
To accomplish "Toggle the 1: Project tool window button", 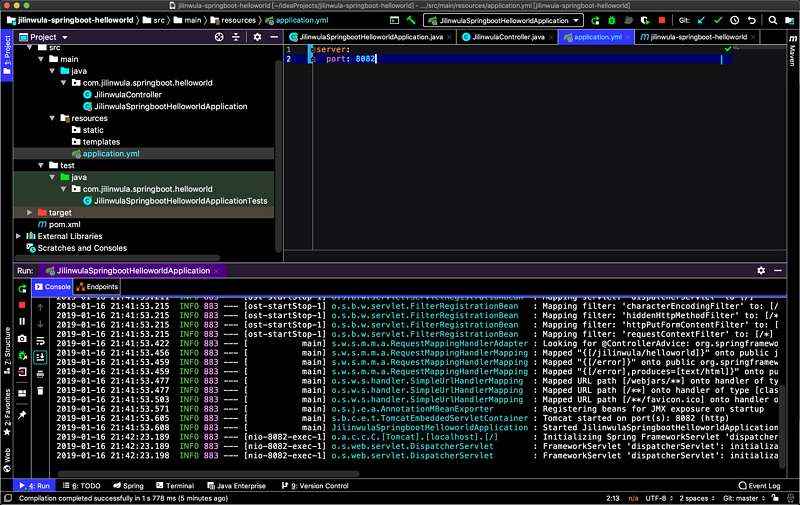I will pos(7,55).
